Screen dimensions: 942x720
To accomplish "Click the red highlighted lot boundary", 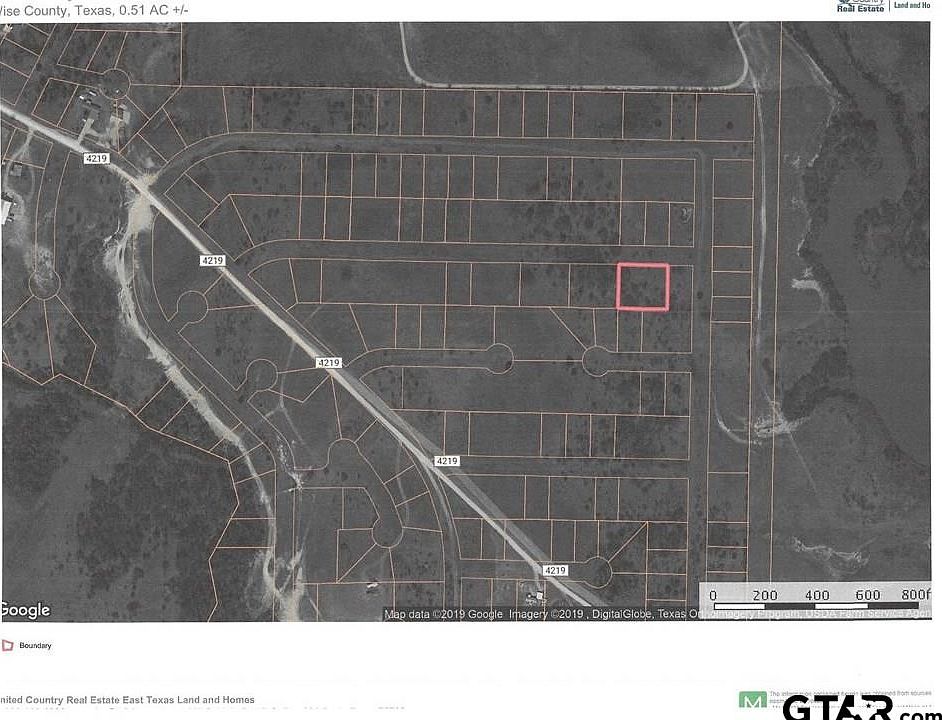I will (643, 287).
